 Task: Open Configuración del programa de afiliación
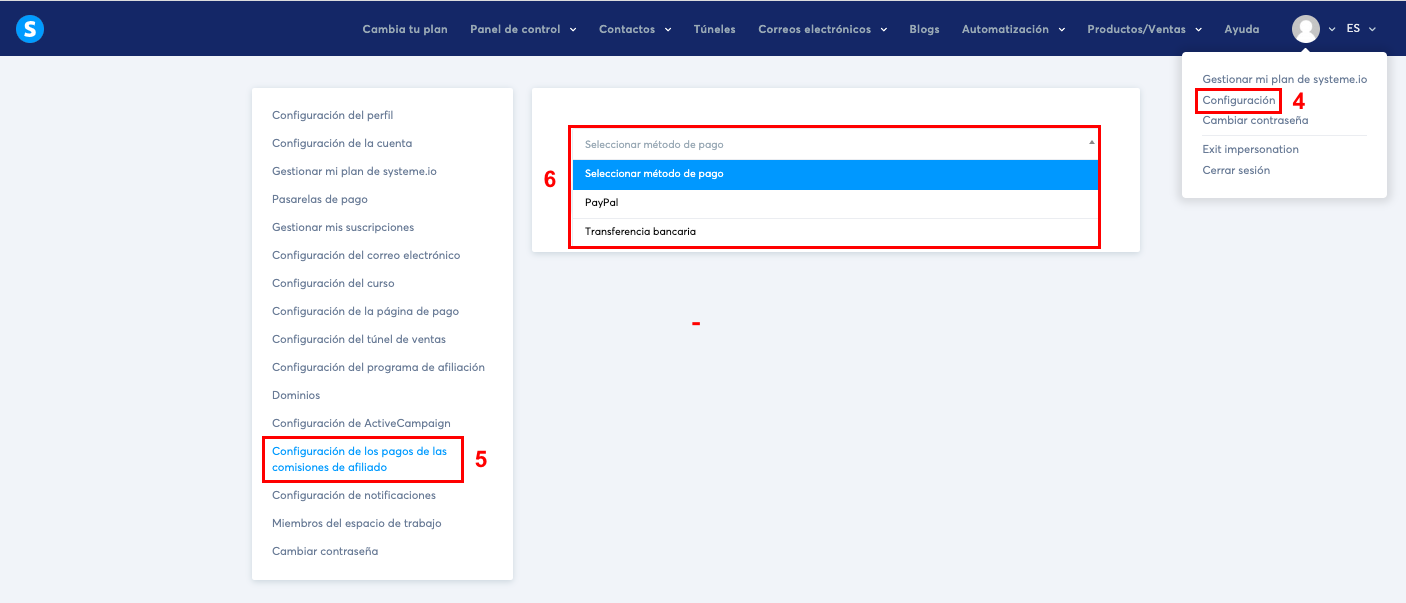pos(379,367)
